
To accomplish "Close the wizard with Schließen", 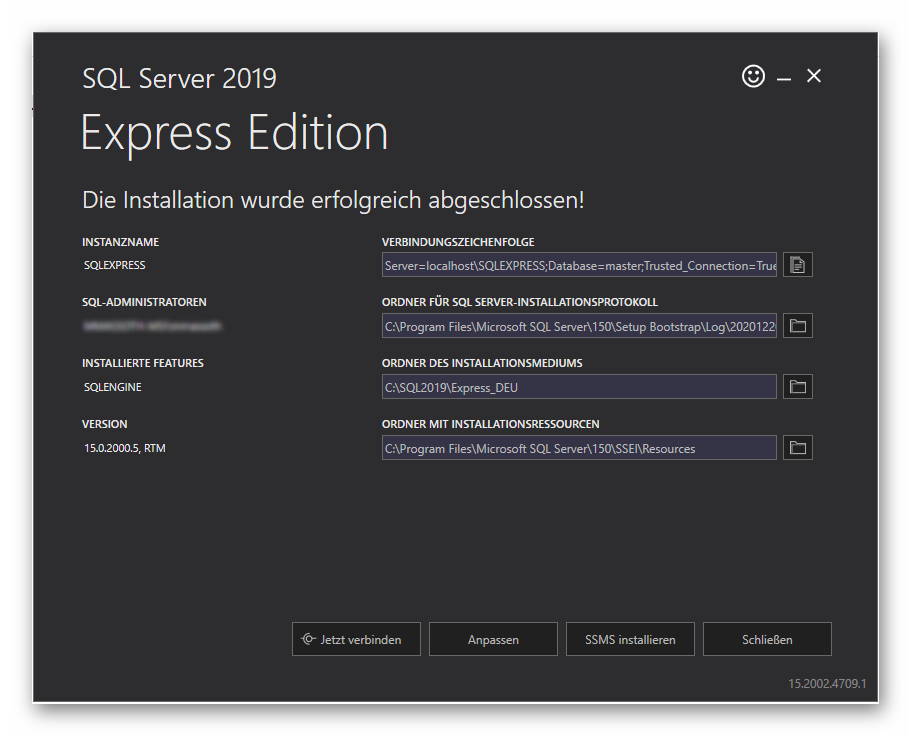I will pyautogui.click(x=767, y=639).
